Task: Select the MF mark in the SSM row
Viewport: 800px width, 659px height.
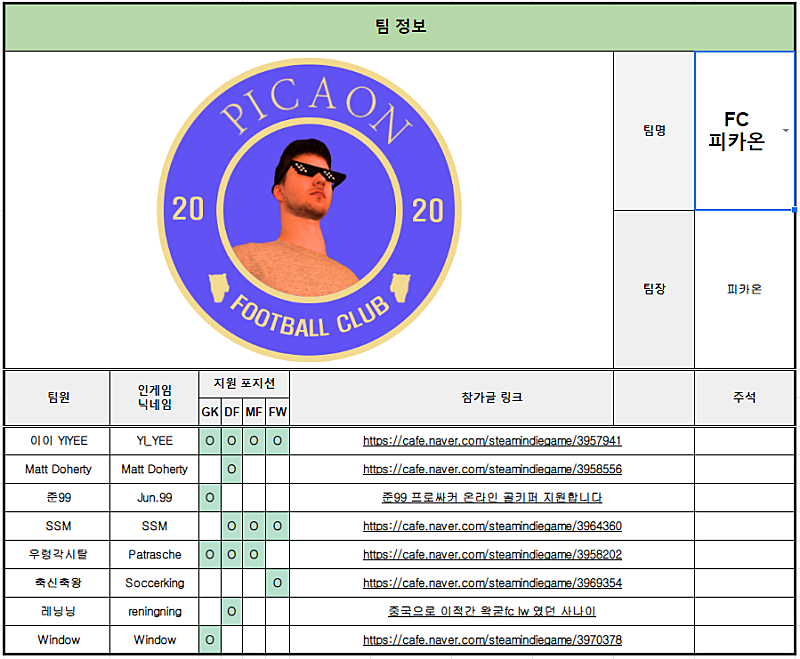Action: pyautogui.click(x=254, y=526)
